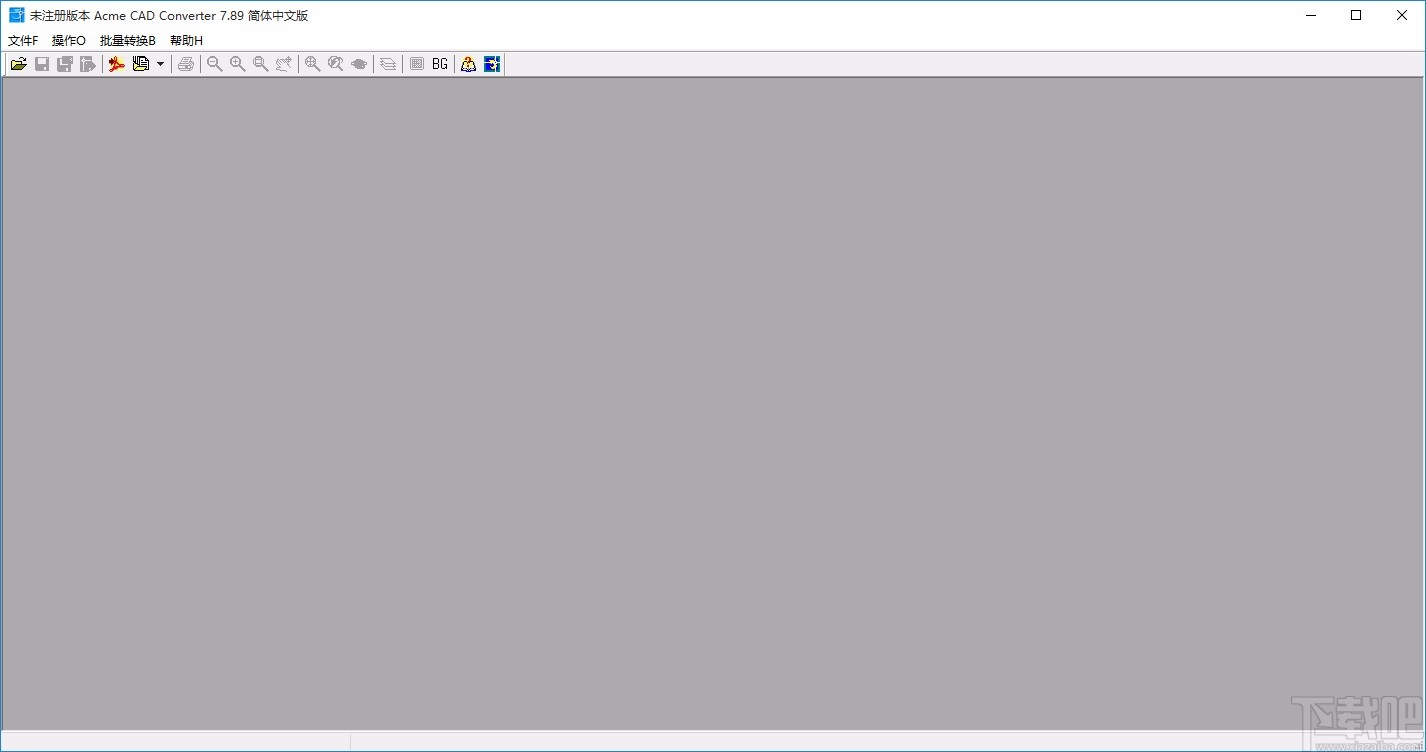Image resolution: width=1426 pixels, height=752 pixels.
Task: Click the PDF conversion icon in the toolbar
Action: [116, 63]
